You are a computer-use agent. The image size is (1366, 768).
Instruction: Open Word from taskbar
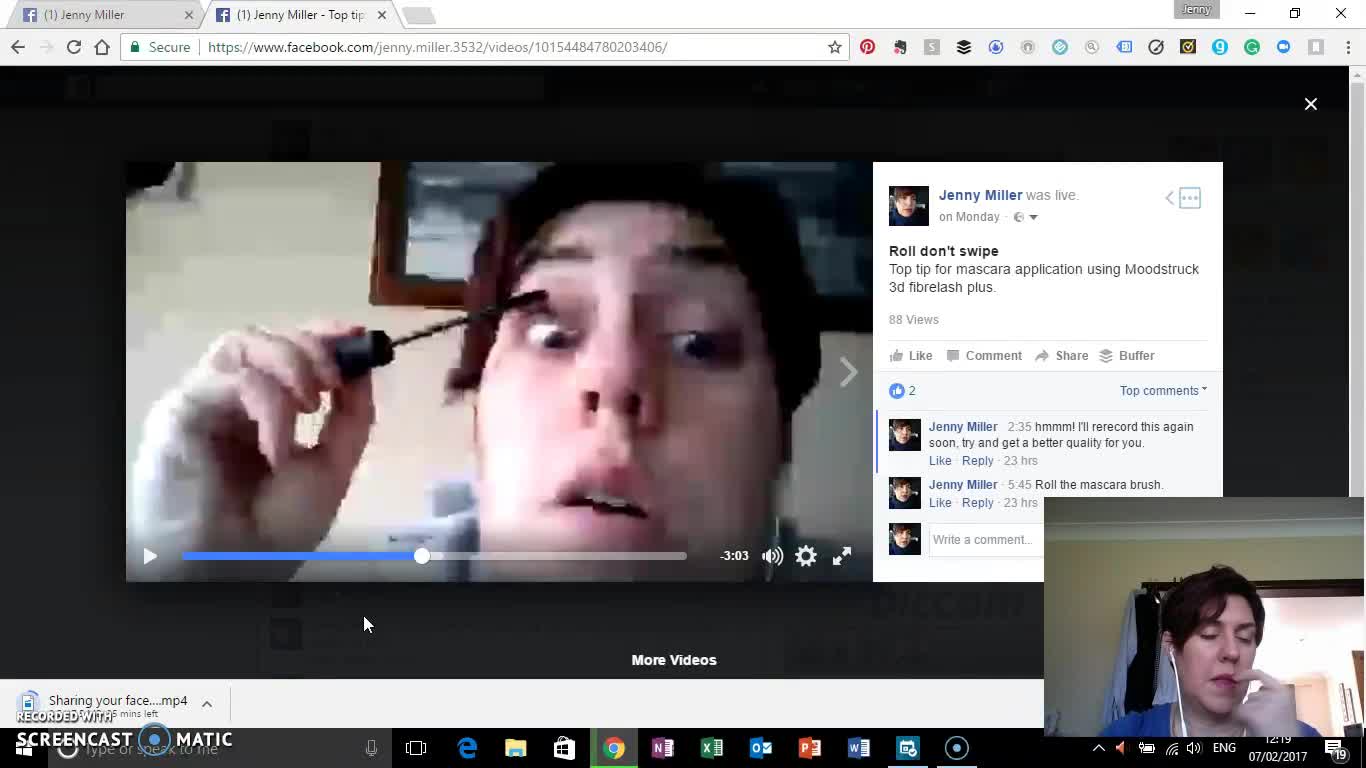(859, 748)
